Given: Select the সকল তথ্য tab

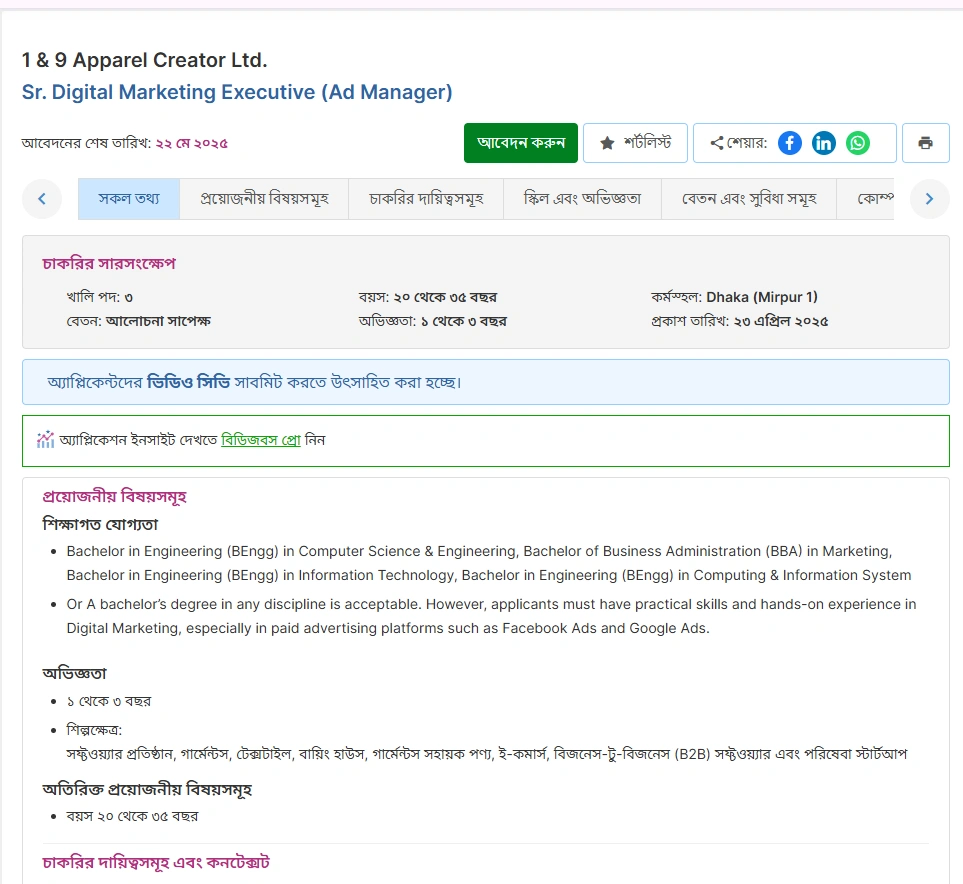Looking at the screenshot, I should [x=129, y=198].
